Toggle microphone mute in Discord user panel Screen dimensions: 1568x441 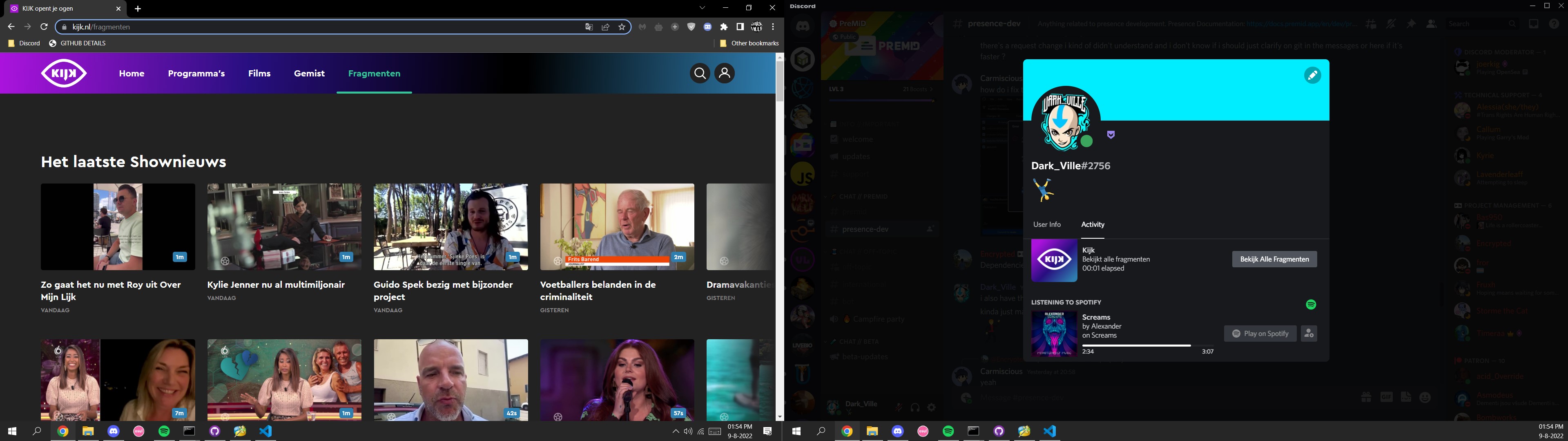pyautogui.click(x=899, y=407)
